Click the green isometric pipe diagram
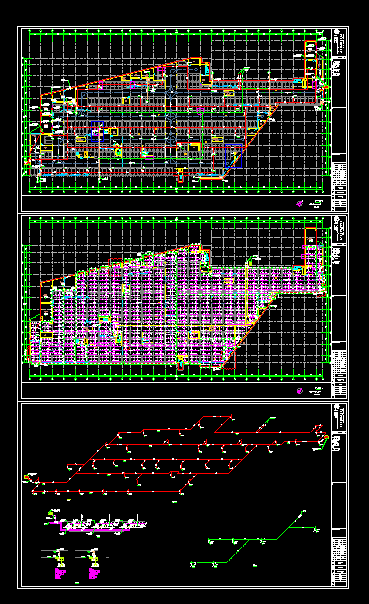 255,539
